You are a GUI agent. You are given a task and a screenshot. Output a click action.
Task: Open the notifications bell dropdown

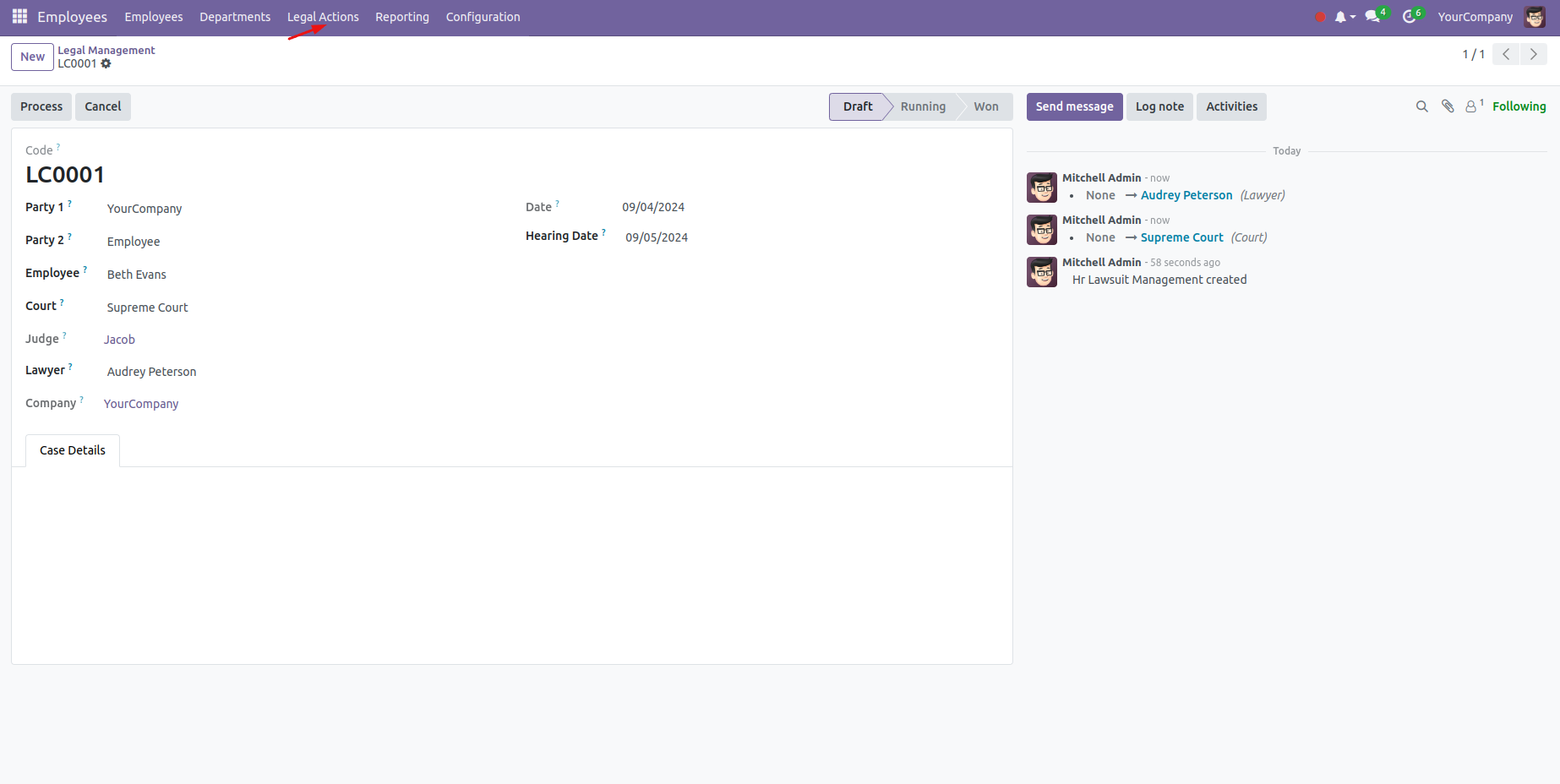pos(1344,17)
